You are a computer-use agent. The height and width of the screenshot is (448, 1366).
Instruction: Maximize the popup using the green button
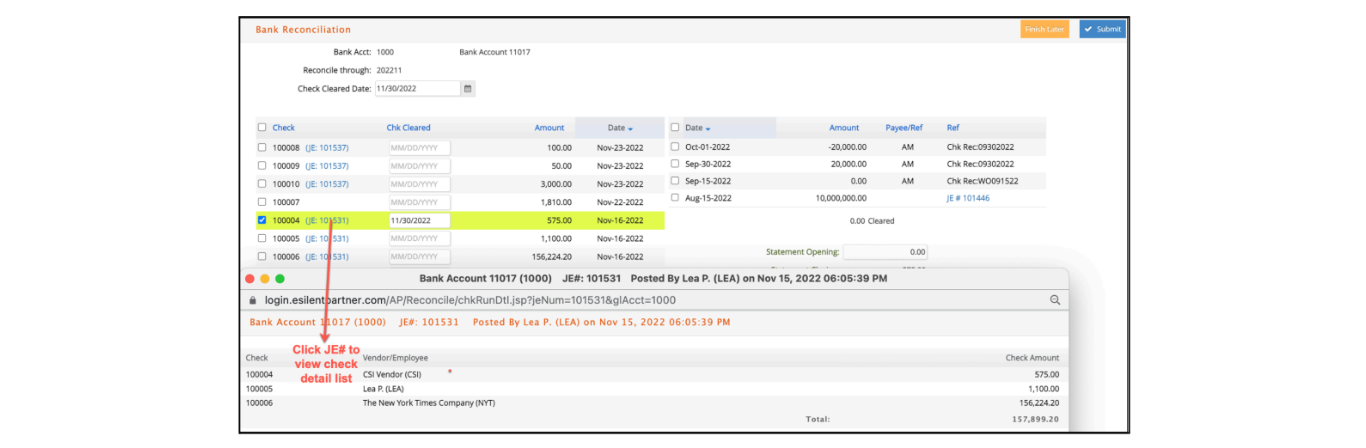(280, 278)
